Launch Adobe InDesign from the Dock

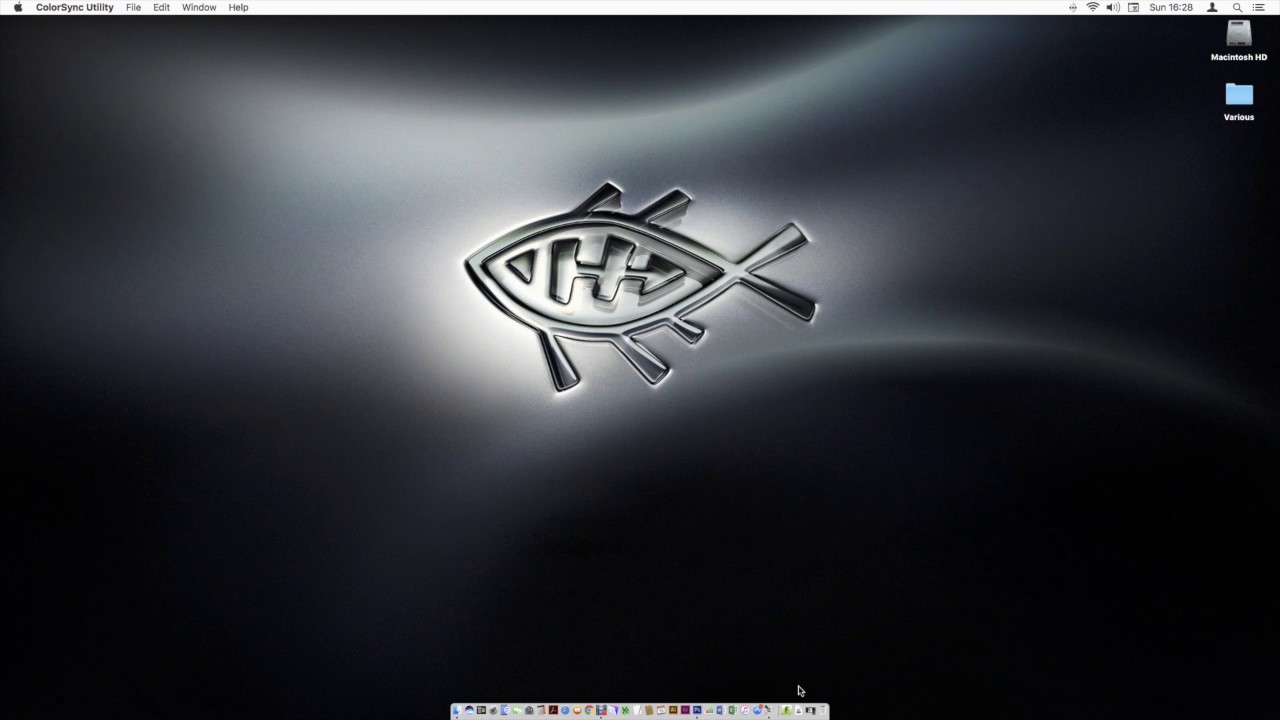685,710
